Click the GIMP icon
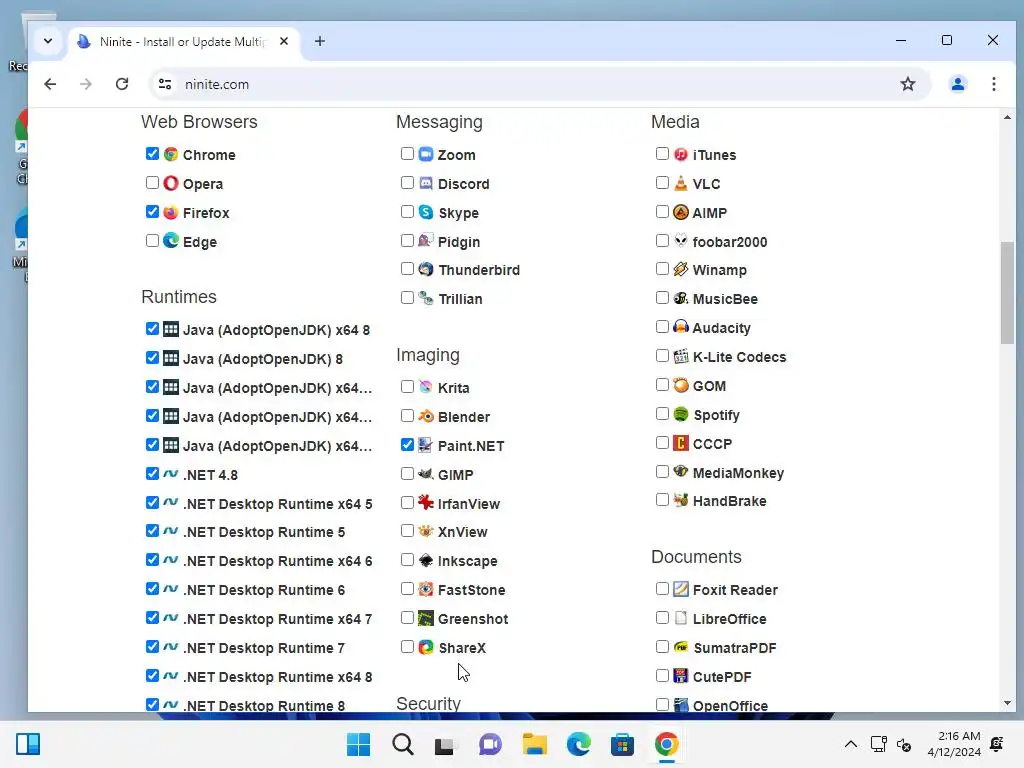Image resolution: width=1024 pixels, height=768 pixels. 426,473
